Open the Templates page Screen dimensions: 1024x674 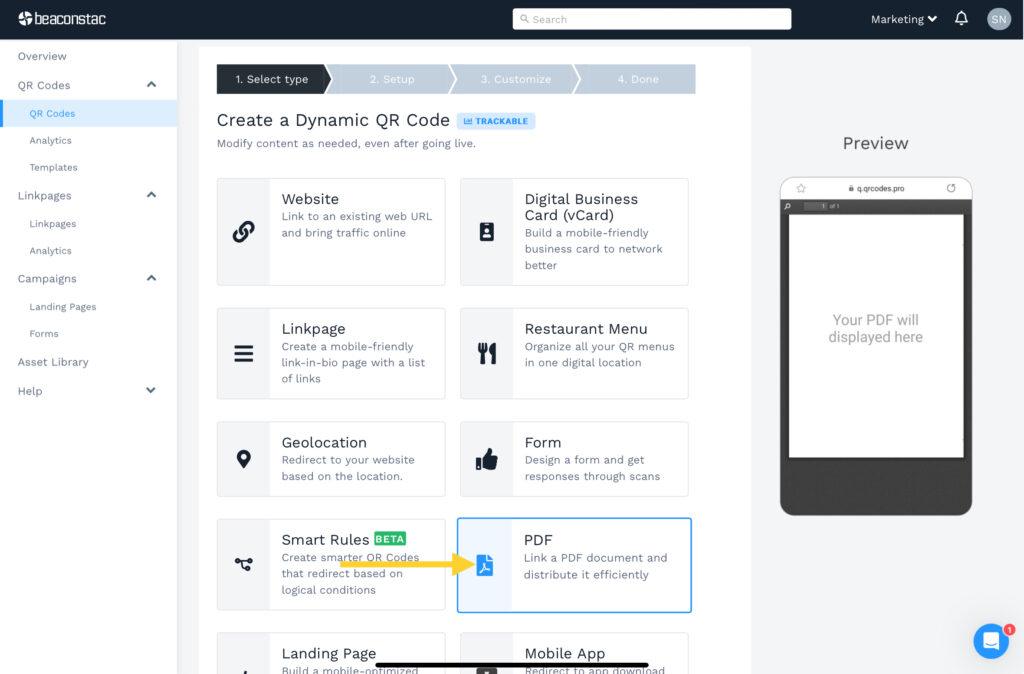point(54,167)
